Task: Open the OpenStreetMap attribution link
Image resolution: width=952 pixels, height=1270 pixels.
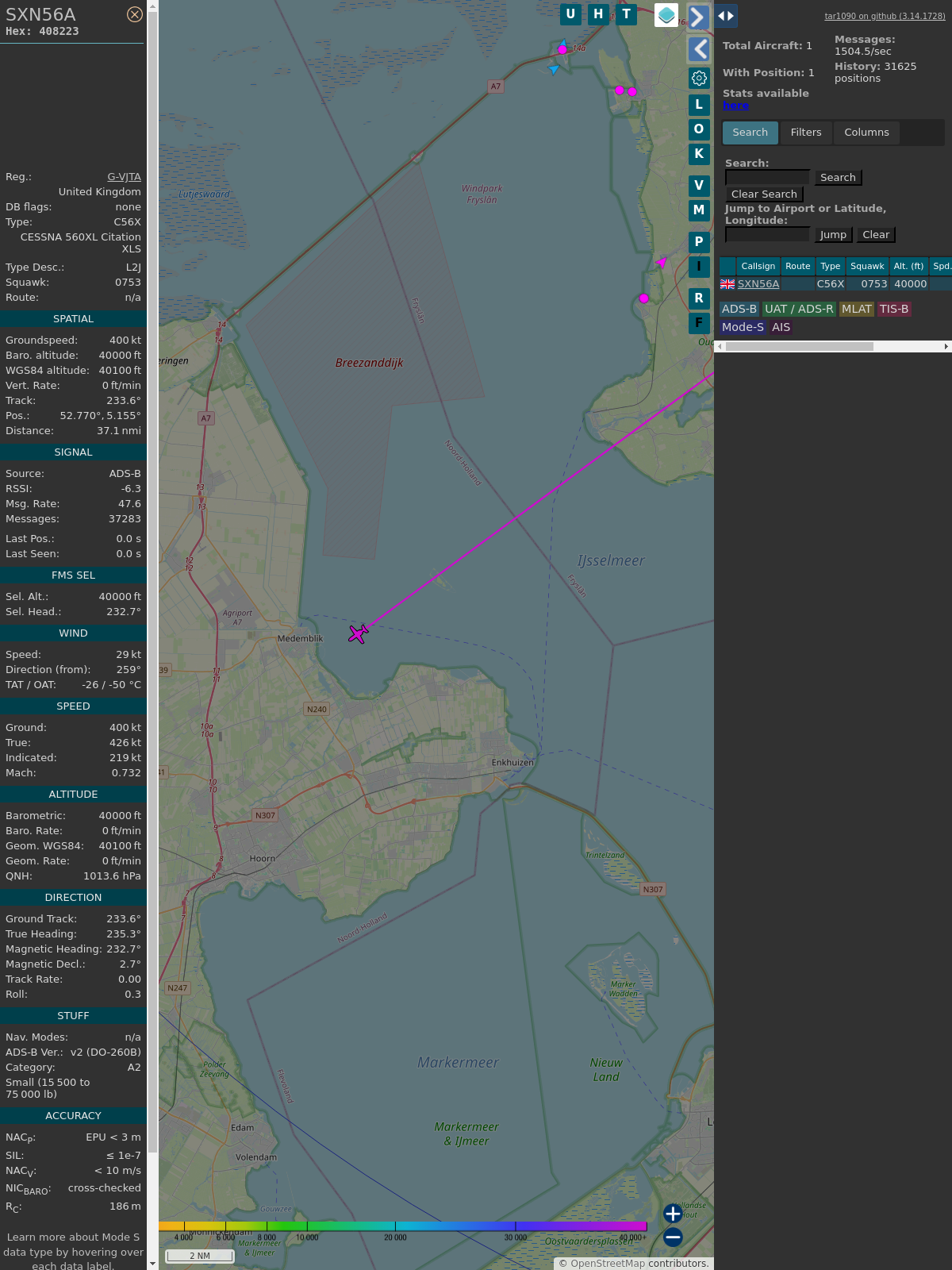Action: pos(608,1264)
